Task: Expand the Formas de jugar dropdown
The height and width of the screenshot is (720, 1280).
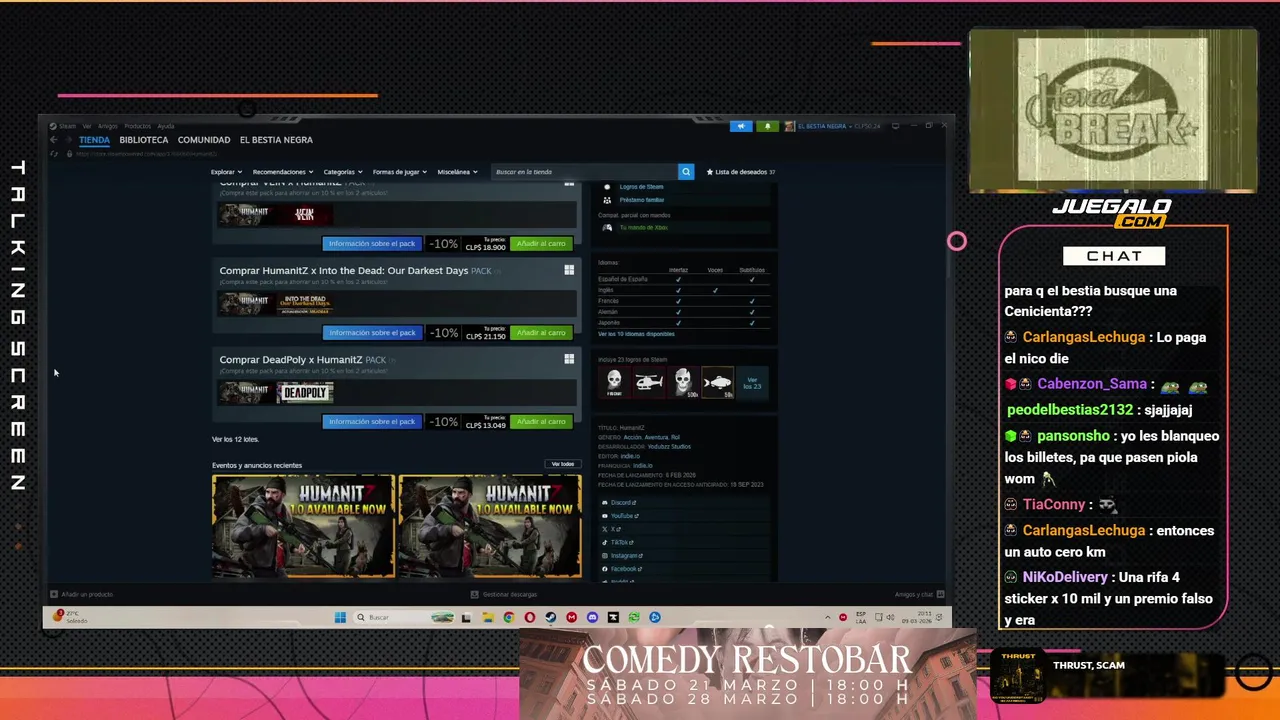Action: (x=400, y=172)
